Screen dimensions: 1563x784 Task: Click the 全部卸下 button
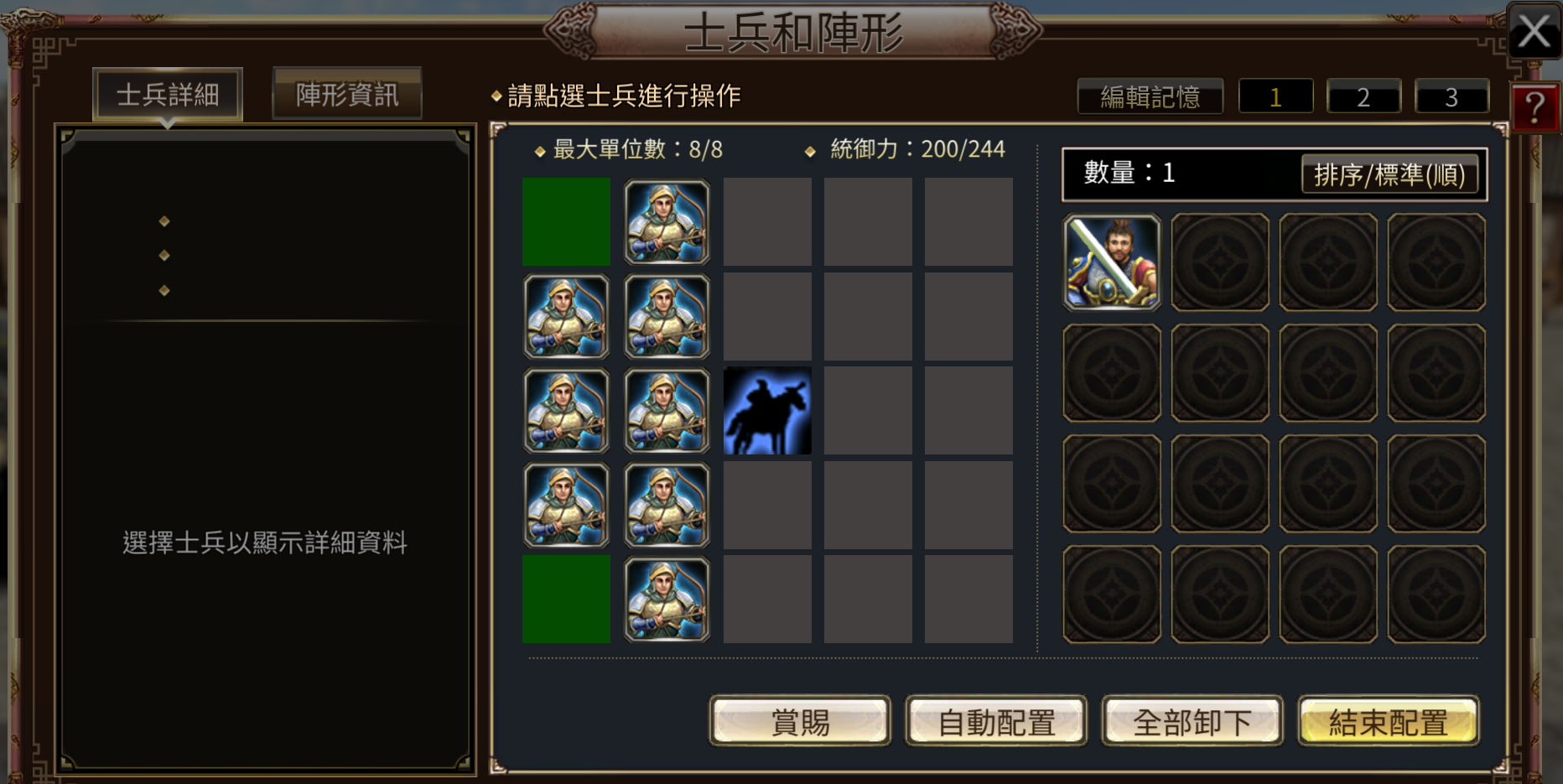click(x=1192, y=721)
